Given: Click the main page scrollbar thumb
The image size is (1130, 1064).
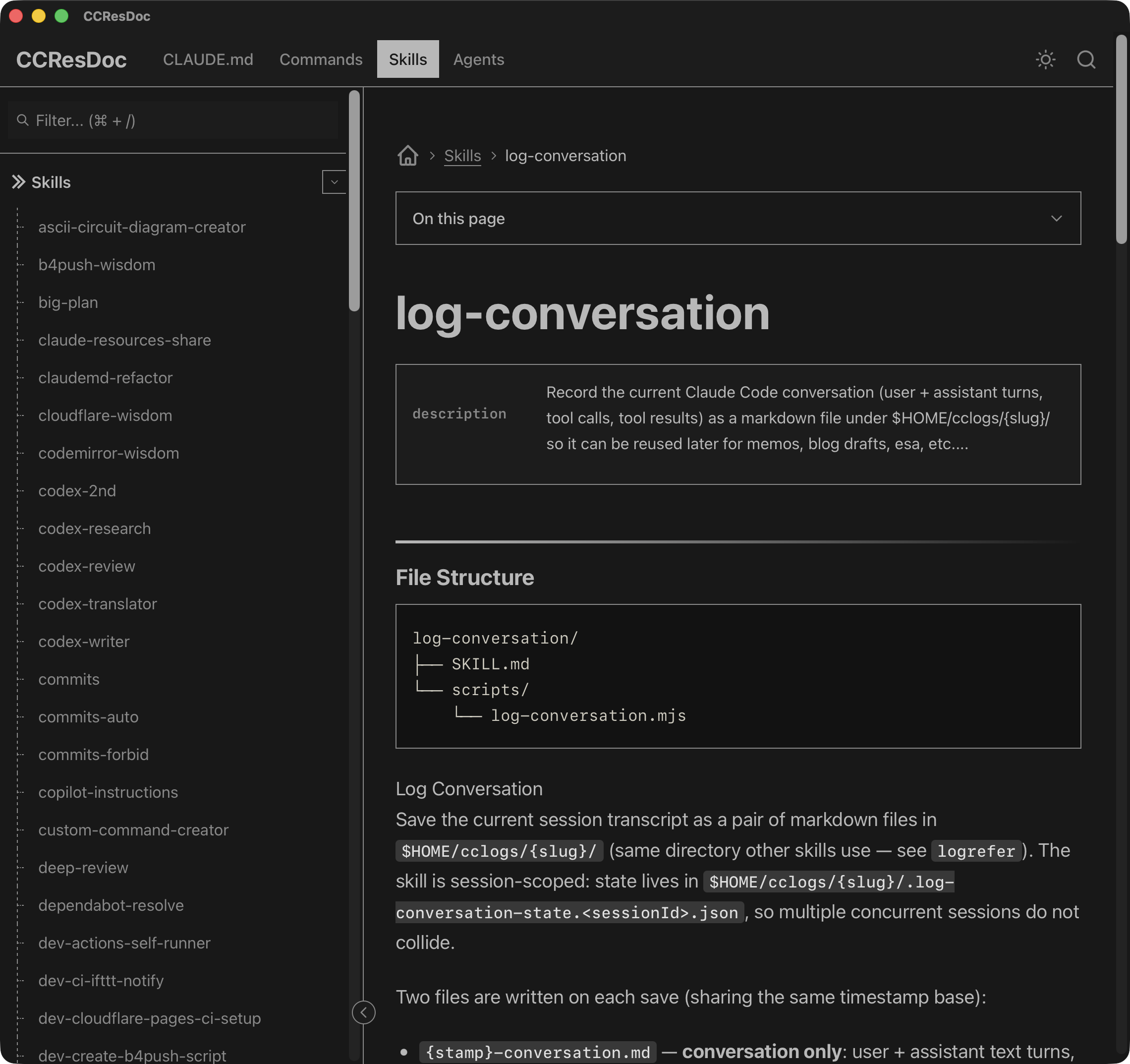Looking at the screenshot, I should click(x=1121, y=139).
